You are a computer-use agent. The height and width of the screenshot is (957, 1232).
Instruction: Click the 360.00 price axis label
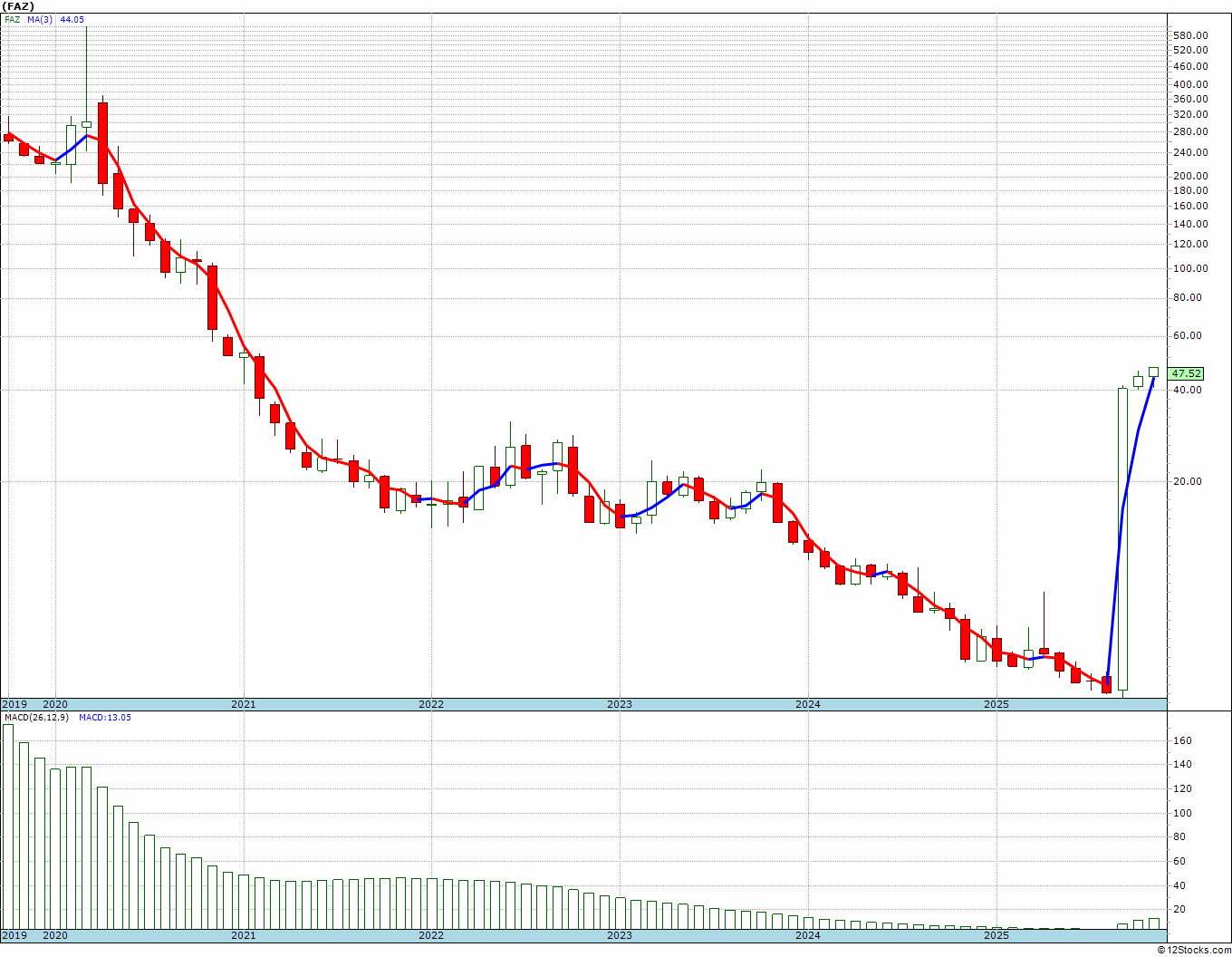pyautogui.click(x=1189, y=100)
